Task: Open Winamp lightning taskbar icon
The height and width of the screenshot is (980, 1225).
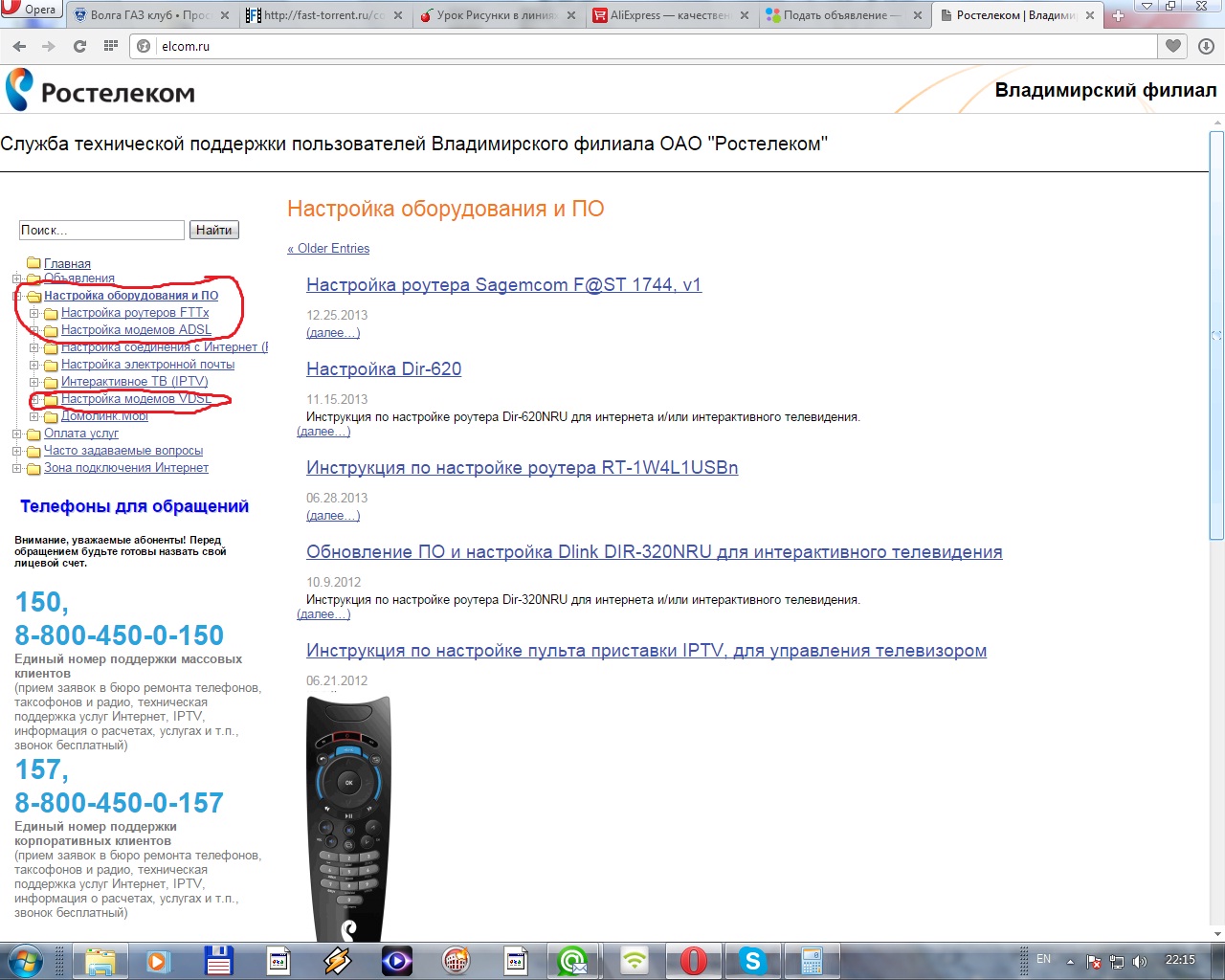Action: click(x=337, y=961)
